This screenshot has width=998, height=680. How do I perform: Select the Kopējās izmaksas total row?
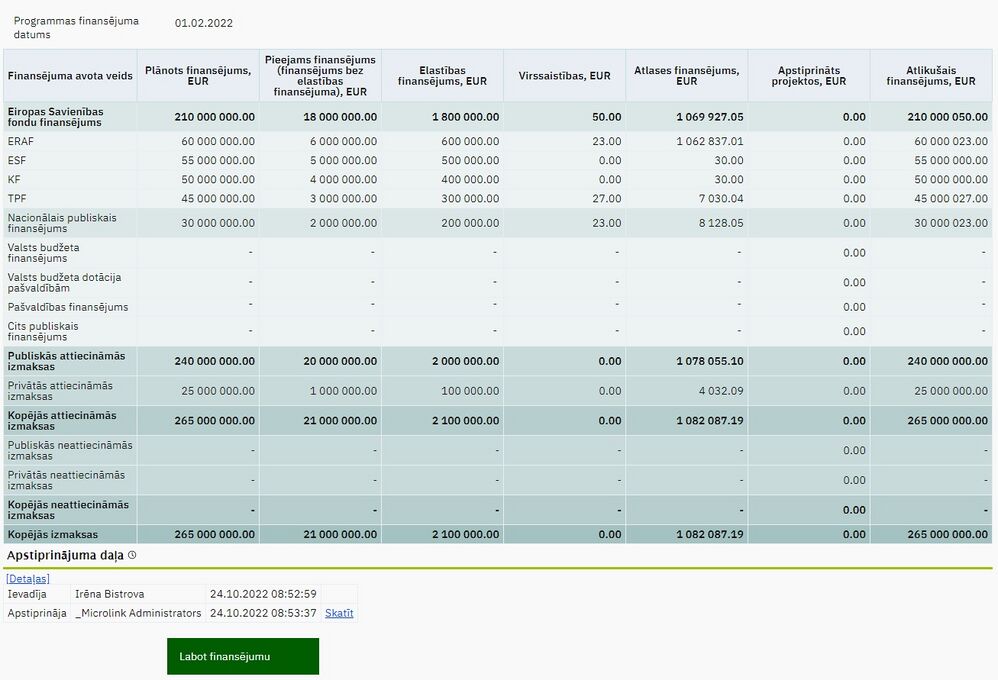point(498,535)
